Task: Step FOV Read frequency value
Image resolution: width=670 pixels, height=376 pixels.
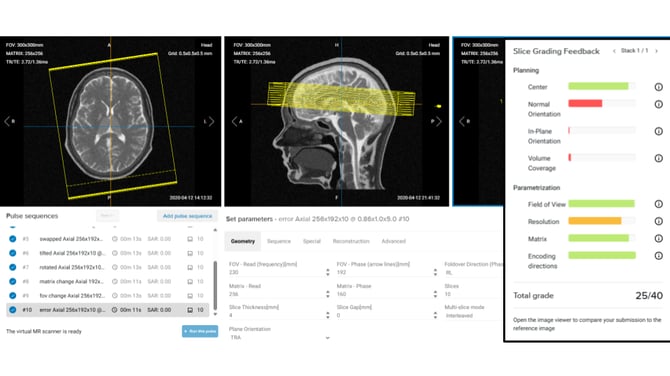Action: point(328,272)
